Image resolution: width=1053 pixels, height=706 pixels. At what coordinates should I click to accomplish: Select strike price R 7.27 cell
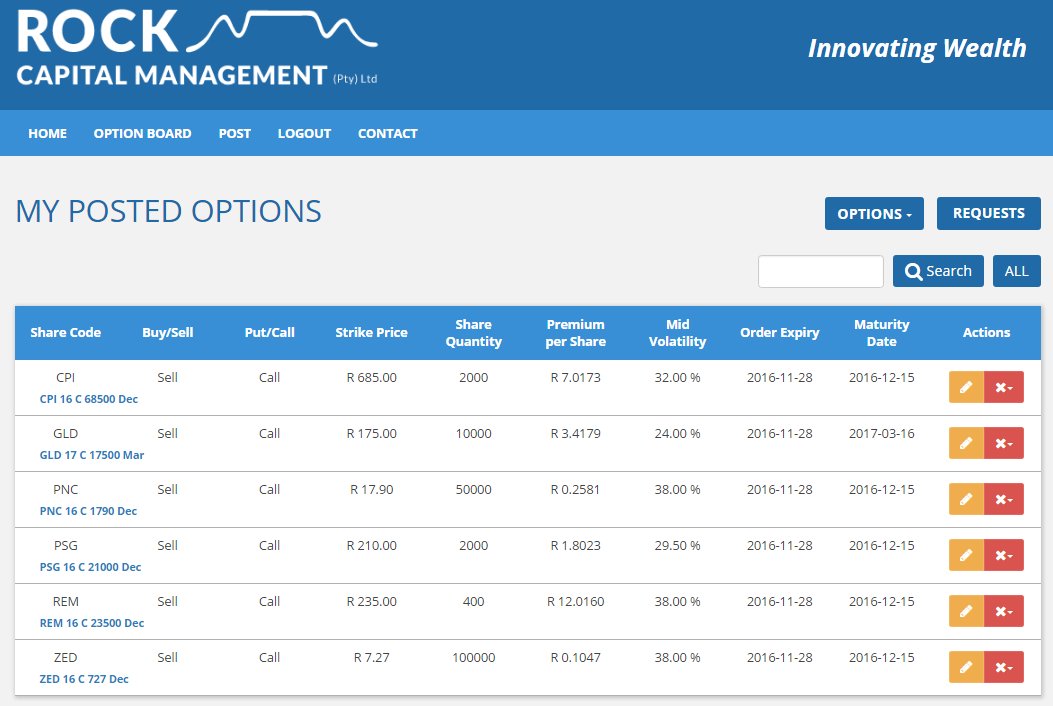[x=371, y=658]
